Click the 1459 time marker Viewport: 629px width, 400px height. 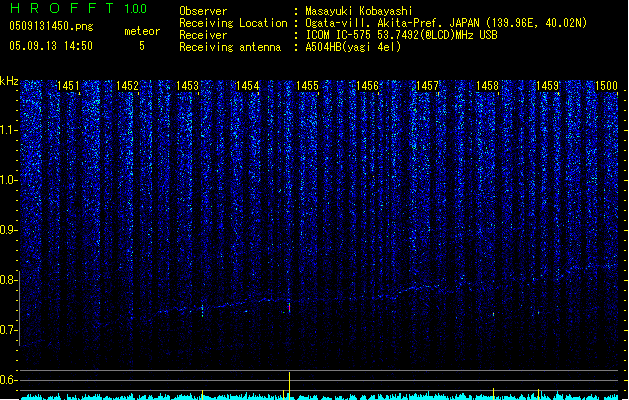547,85
